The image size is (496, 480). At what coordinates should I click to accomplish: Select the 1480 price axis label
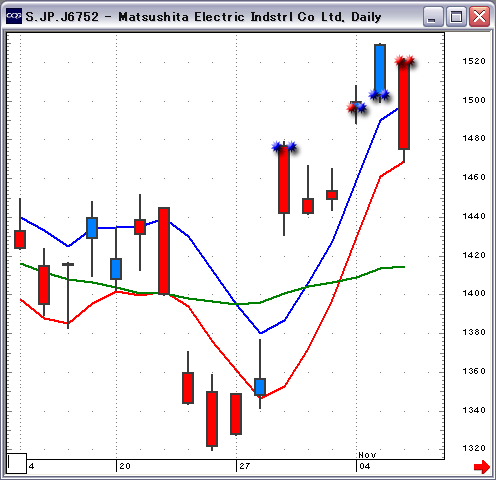click(474, 138)
